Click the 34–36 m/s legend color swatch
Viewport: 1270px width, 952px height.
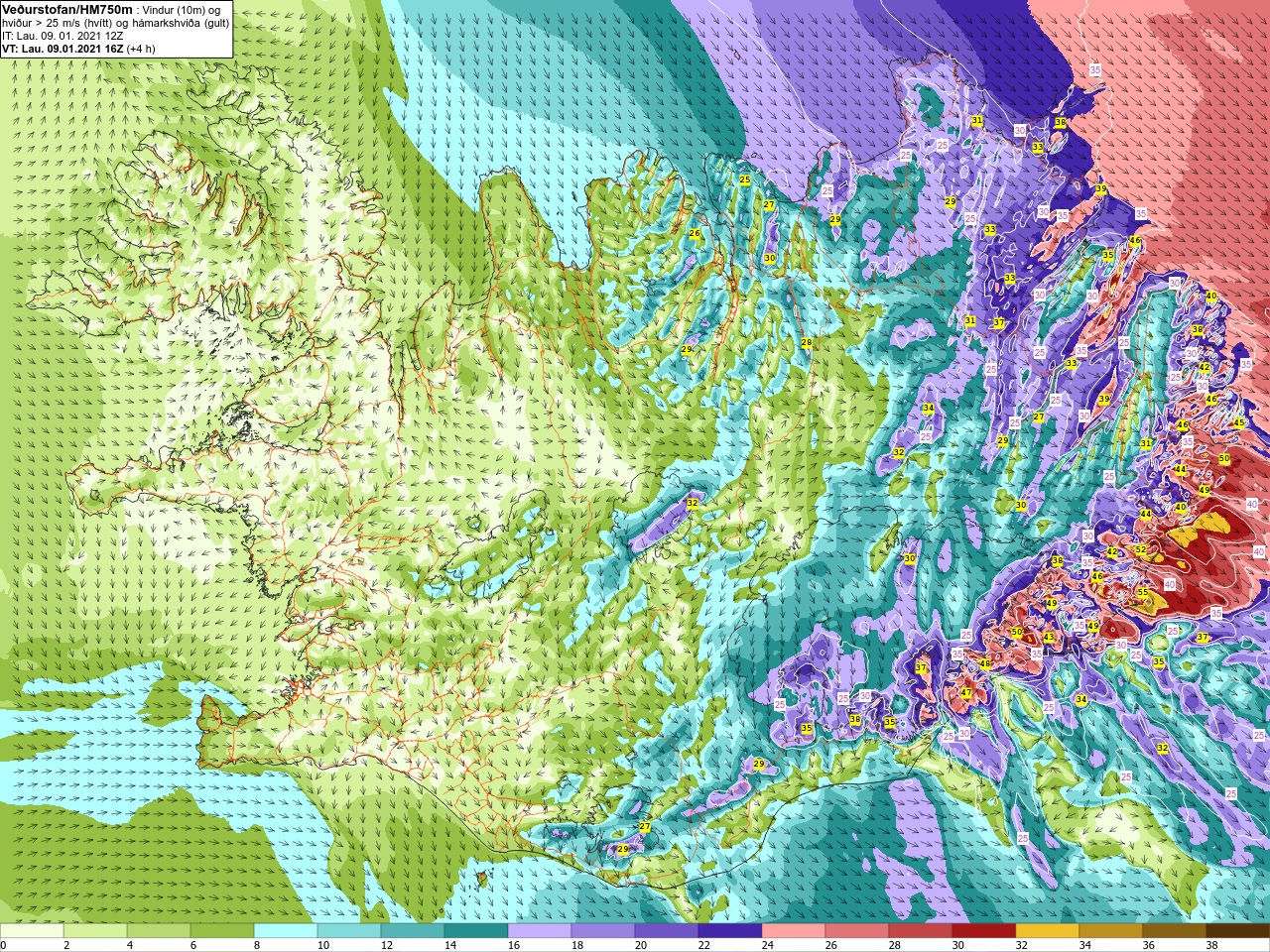1111,931
